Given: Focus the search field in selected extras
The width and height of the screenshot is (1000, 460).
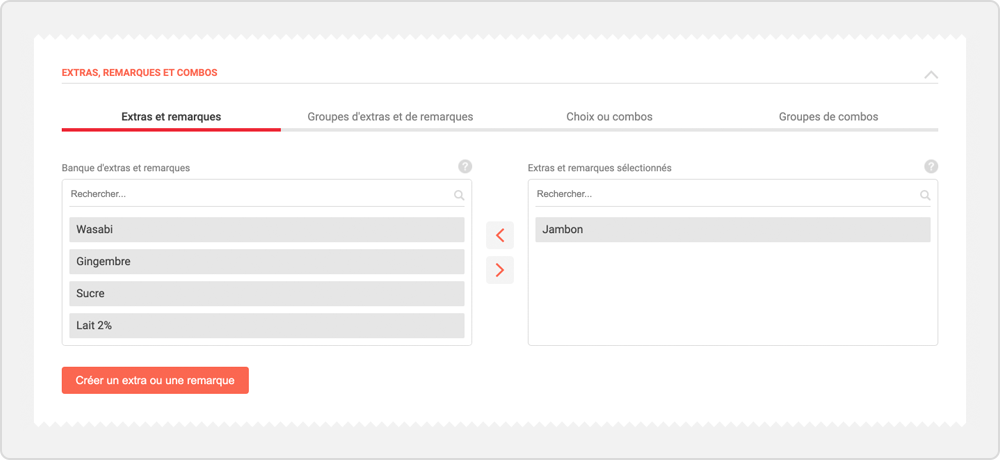Looking at the screenshot, I should coord(722,194).
